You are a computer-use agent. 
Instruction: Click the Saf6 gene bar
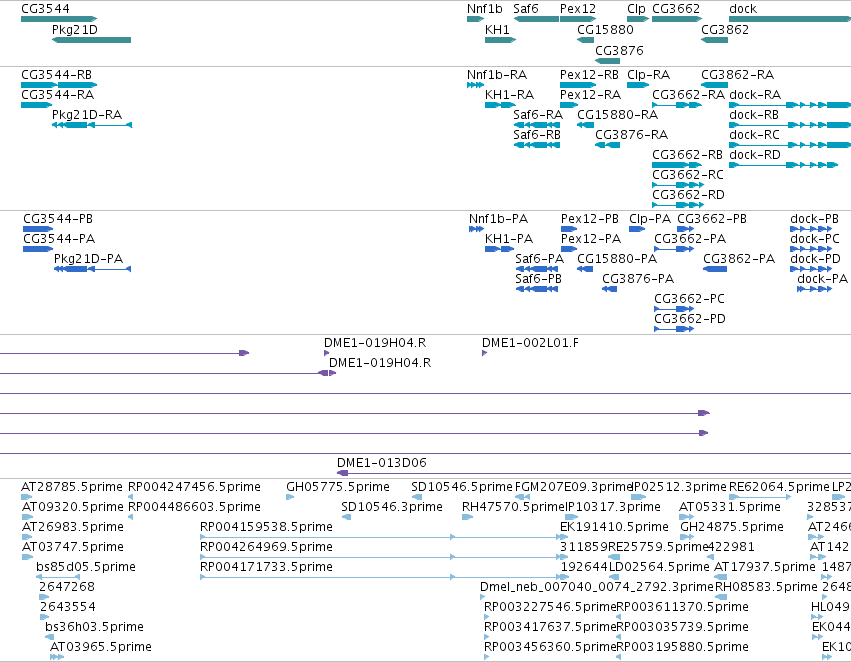point(536,19)
